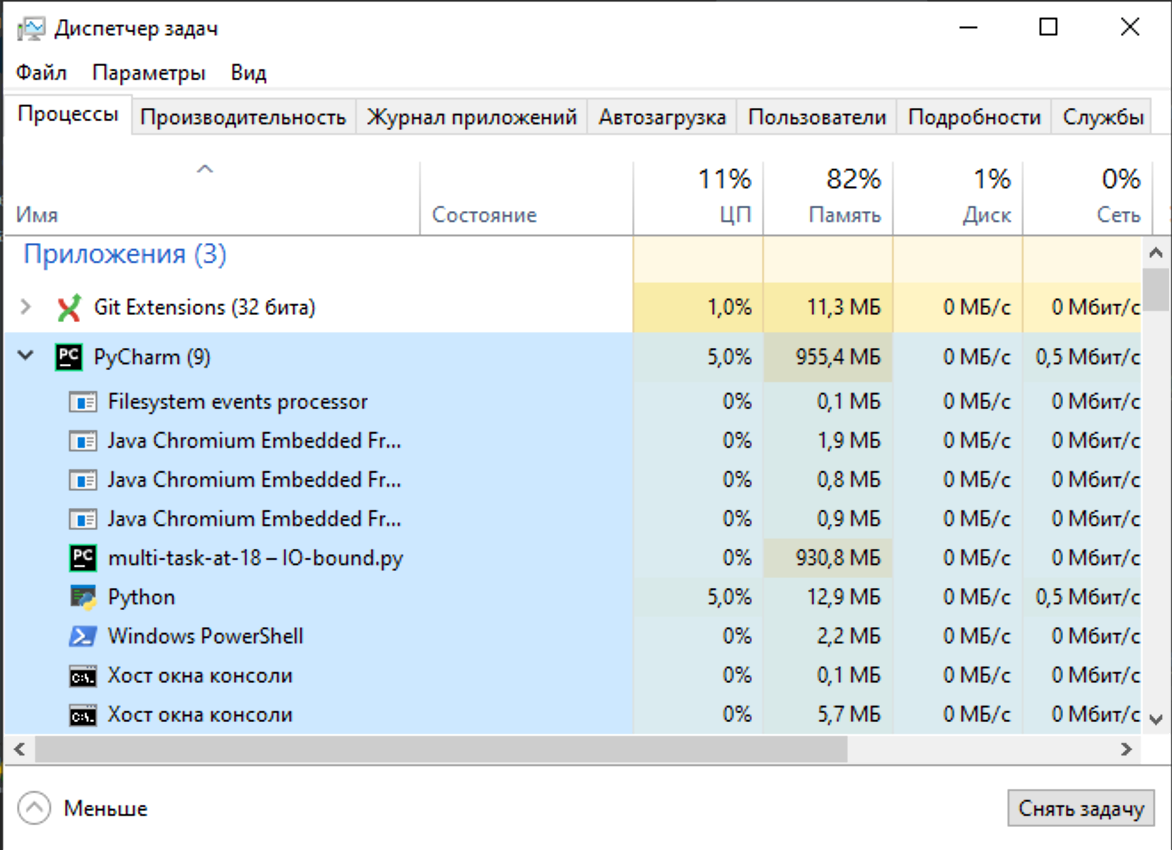The image size is (1172, 850).
Task: Click the 5,7 МБ console host memory value
Action: pyautogui.click(x=848, y=715)
